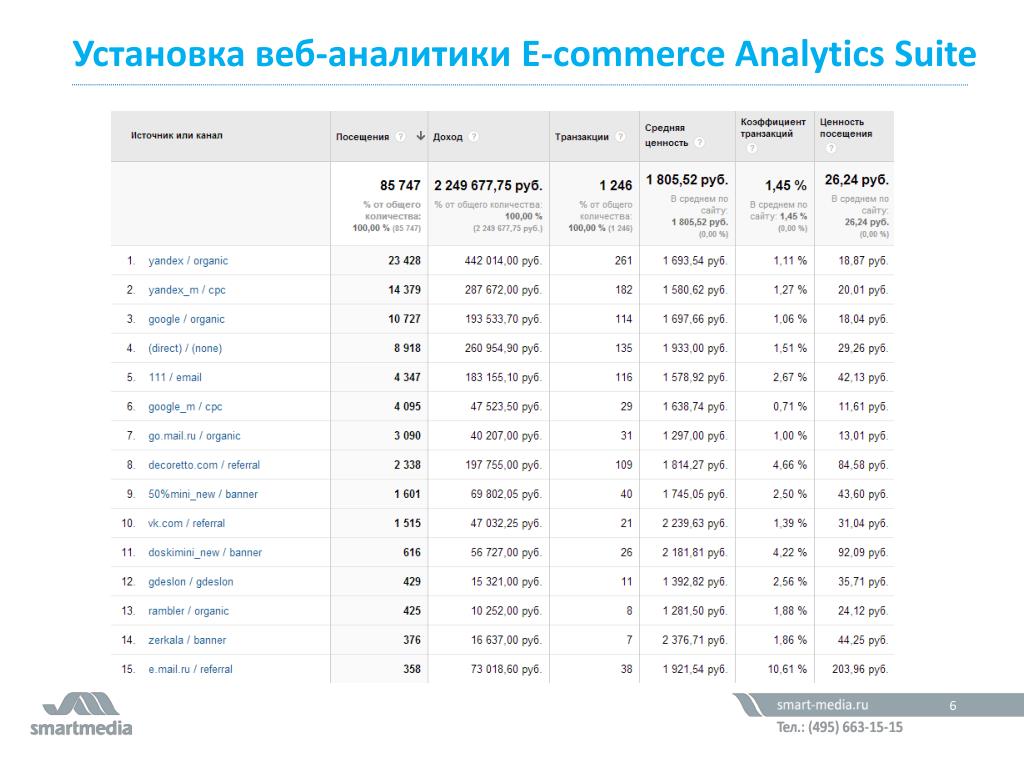
Task: Click the smartmedia logo
Action: 81,714
